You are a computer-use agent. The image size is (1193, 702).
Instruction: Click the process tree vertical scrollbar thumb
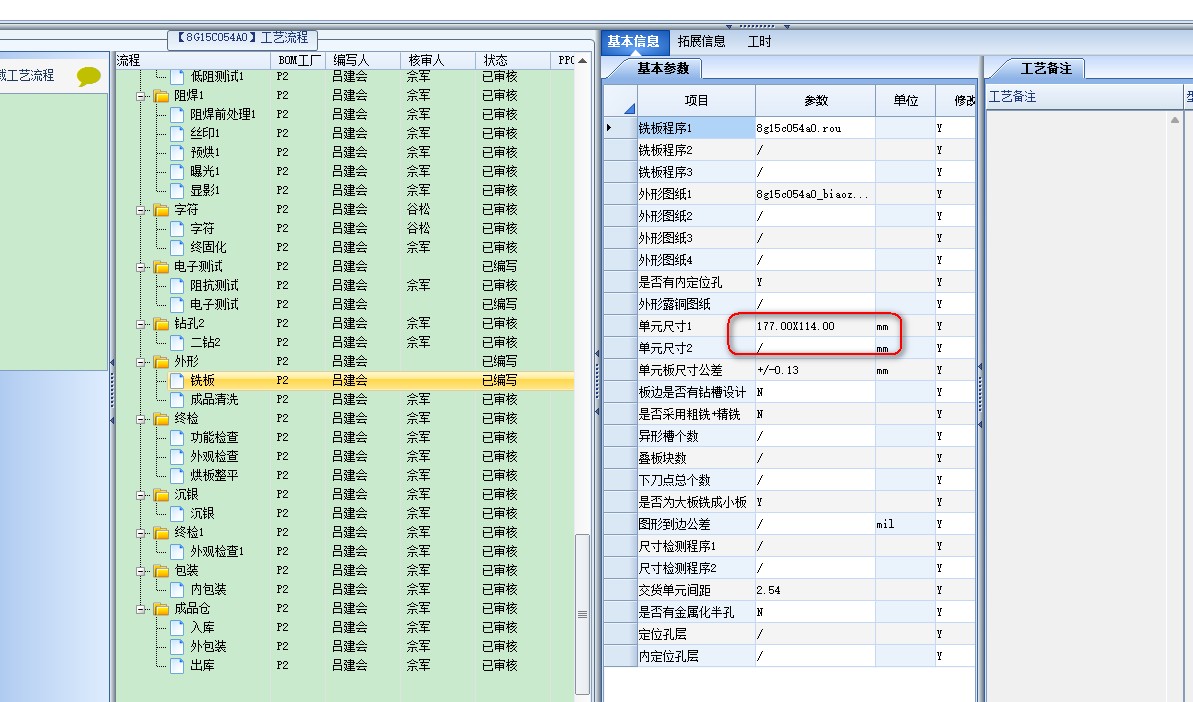click(x=582, y=614)
